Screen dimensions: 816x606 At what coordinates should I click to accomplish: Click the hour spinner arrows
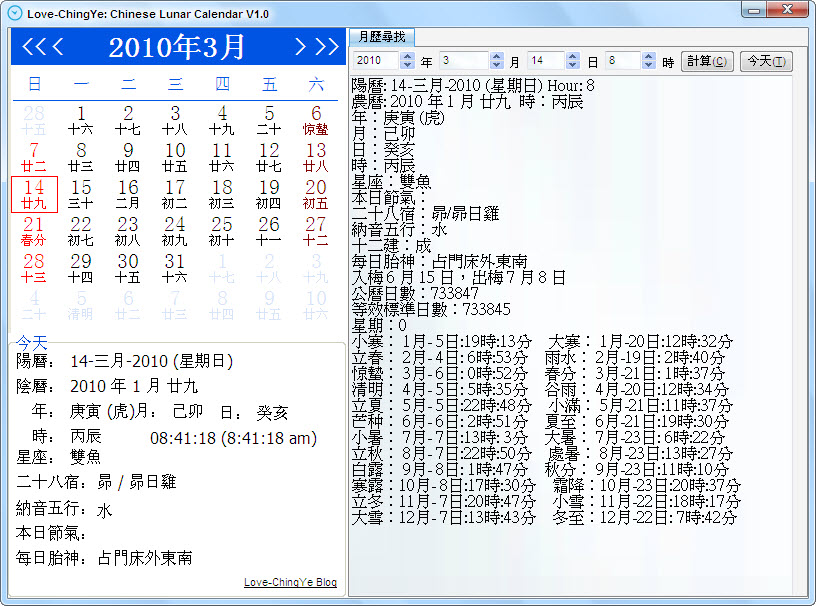(650, 61)
